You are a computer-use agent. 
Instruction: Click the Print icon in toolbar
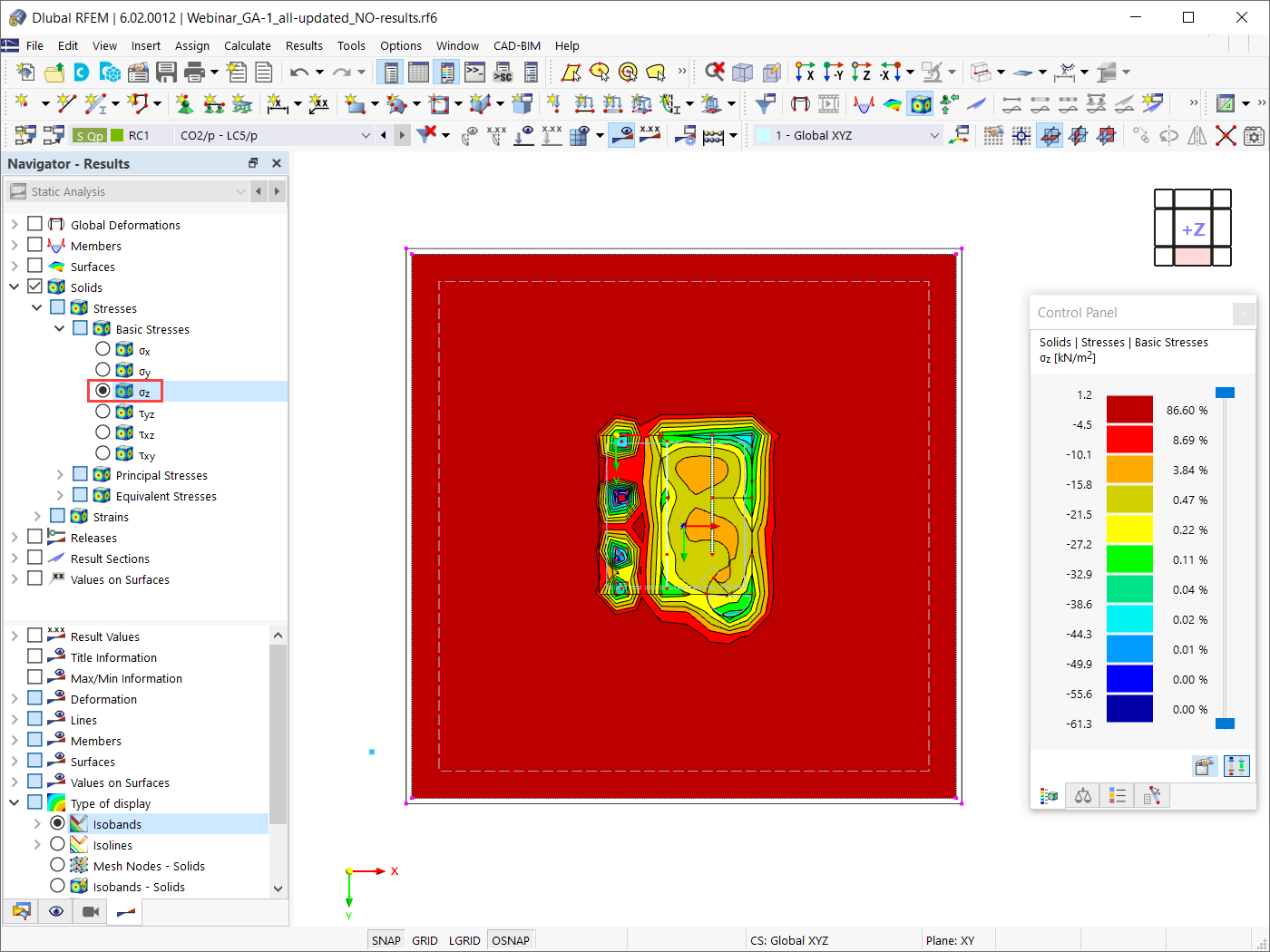pos(194,72)
